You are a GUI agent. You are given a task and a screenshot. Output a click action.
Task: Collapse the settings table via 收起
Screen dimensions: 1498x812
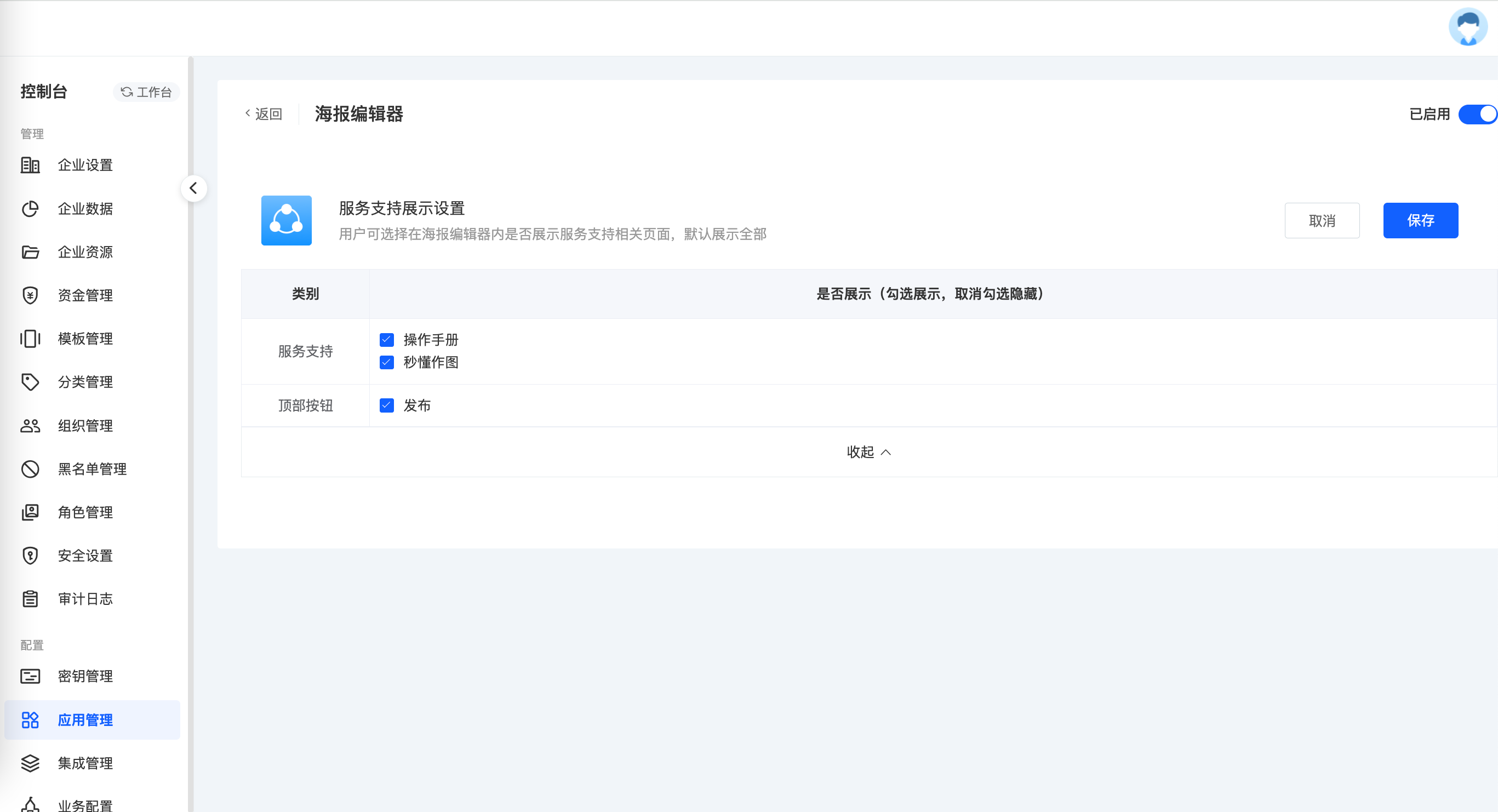(868, 452)
